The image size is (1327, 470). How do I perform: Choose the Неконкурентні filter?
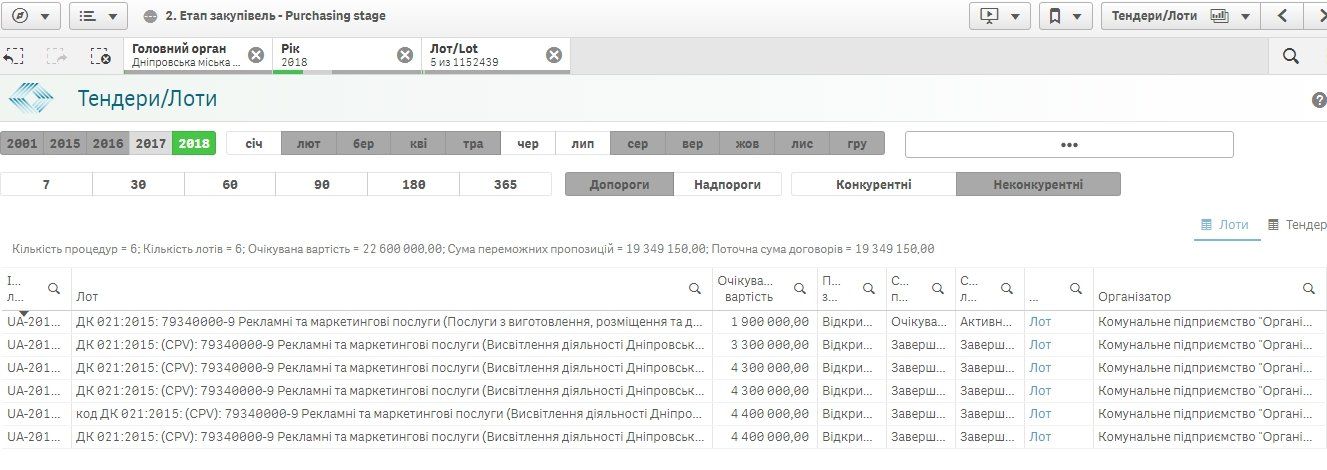(1038, 184)
